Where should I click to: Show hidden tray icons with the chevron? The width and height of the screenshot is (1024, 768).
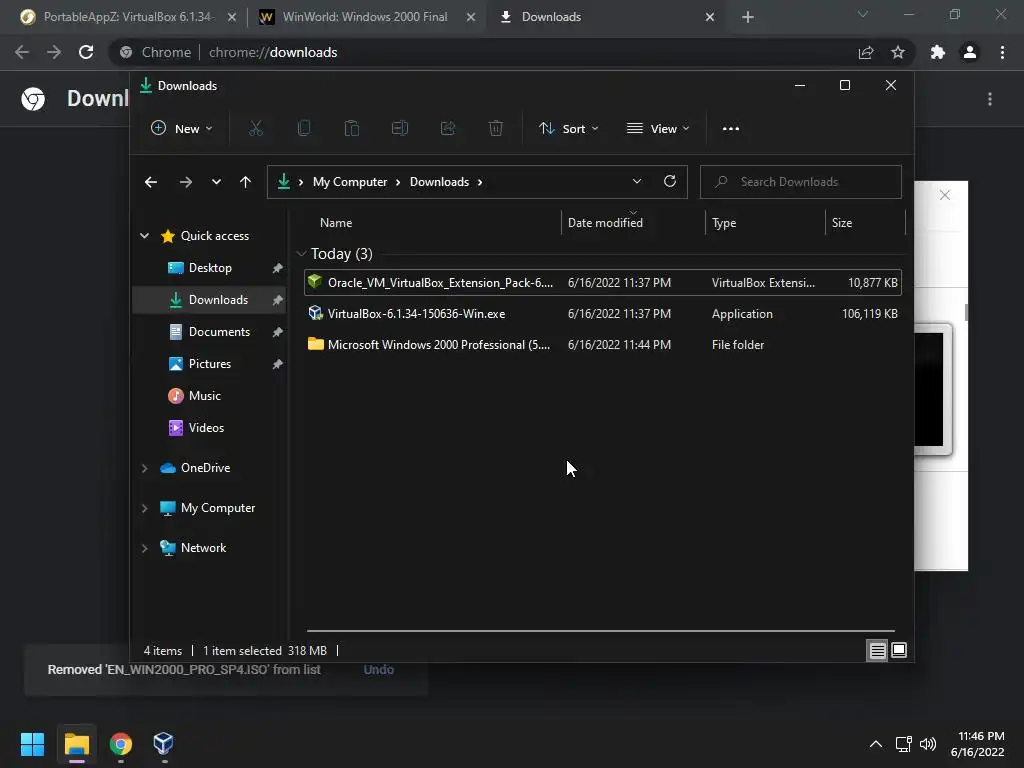click(876, 744)
